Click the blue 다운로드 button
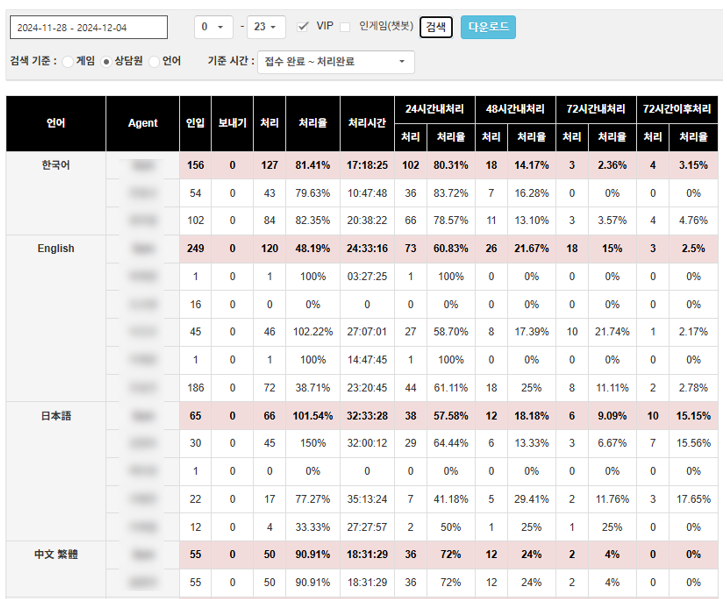727x599 pixels. [x=488, y=27]
